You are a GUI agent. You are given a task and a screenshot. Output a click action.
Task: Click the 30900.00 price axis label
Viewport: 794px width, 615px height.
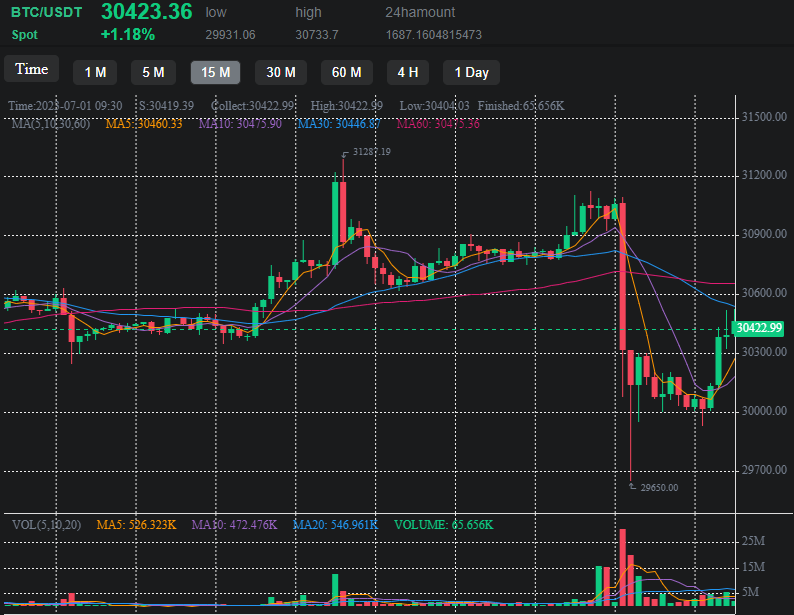(764, 234)
